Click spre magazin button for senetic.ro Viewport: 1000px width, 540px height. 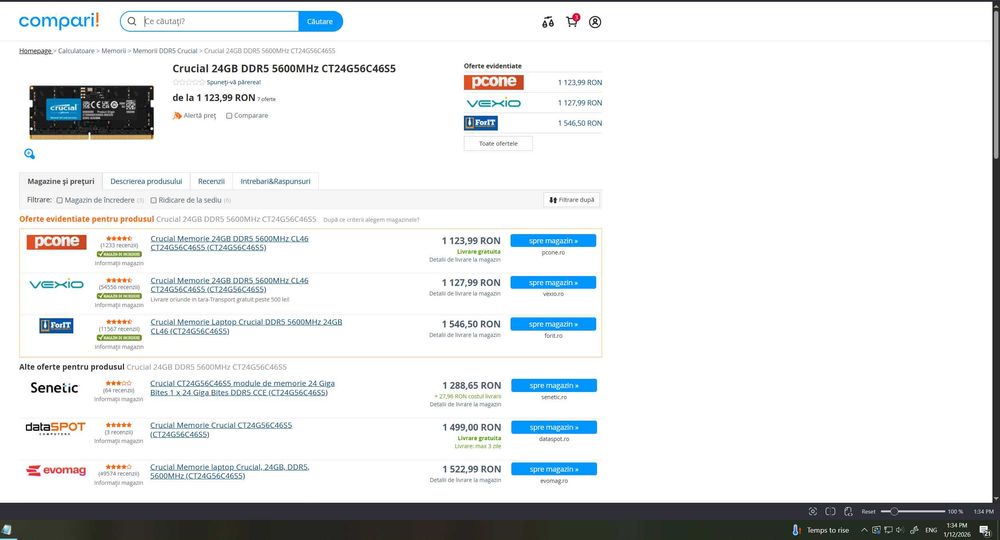(x=554, y=385)
